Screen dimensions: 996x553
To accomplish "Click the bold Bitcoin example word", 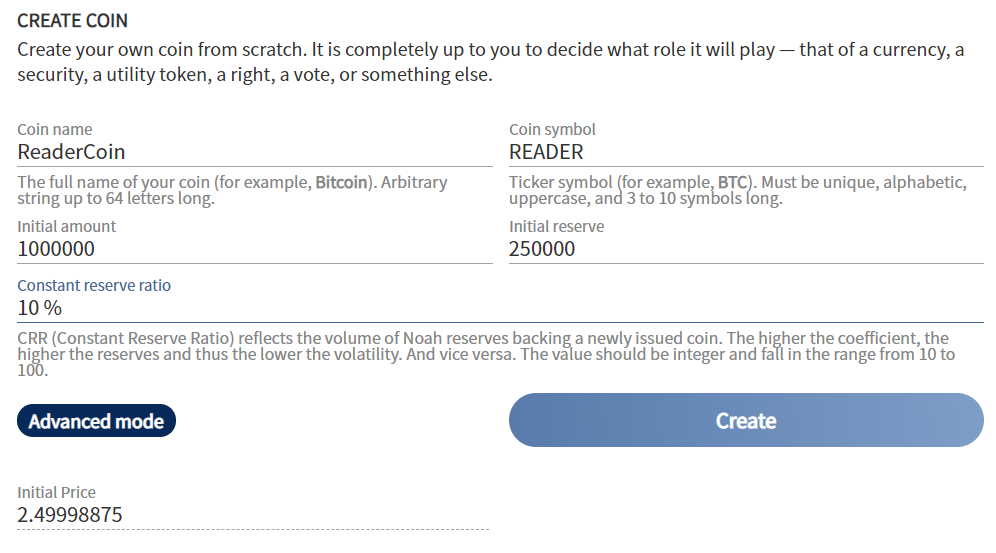I will pyautogui.click(x=341, y=183).
